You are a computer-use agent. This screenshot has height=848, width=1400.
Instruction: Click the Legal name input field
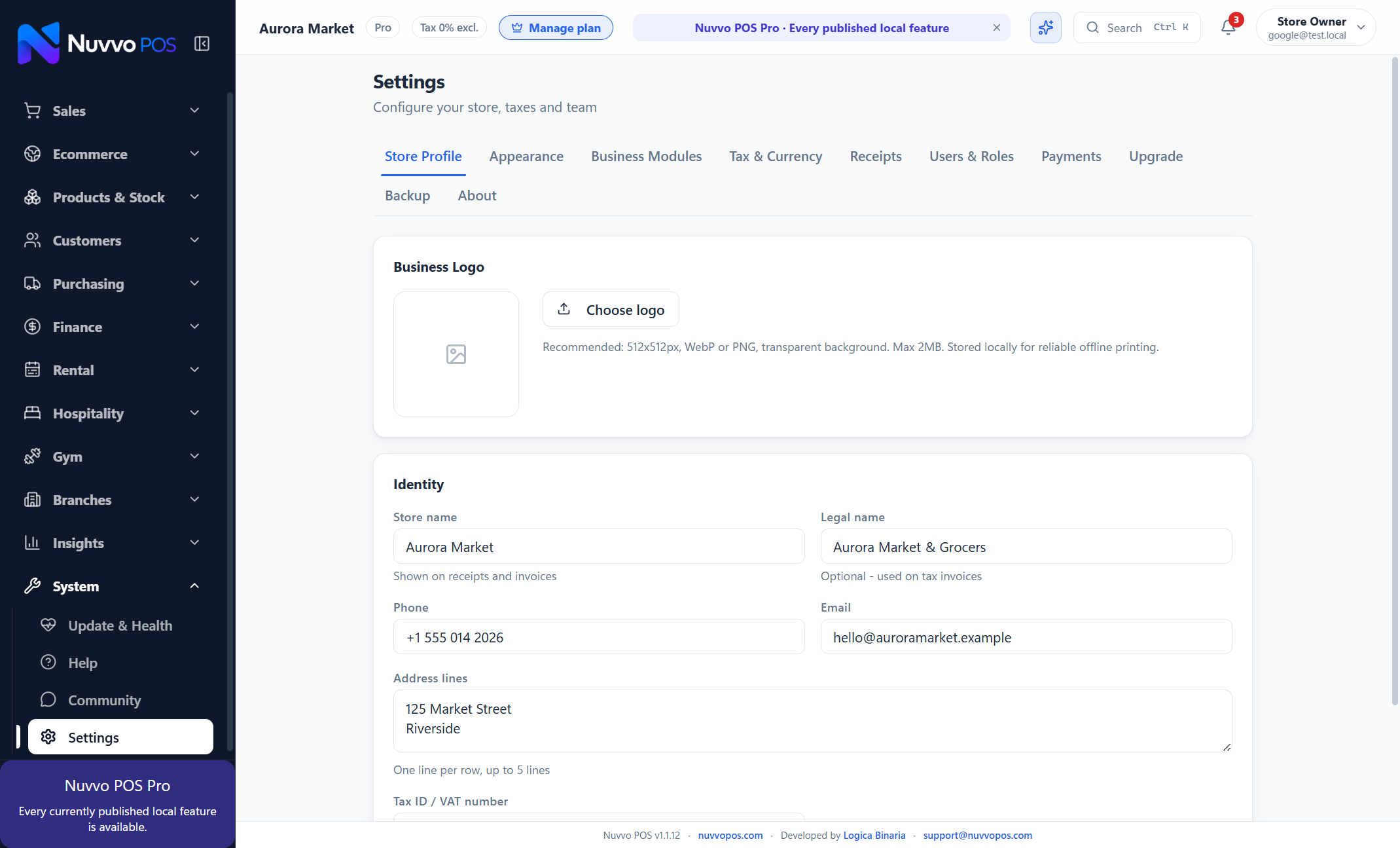click(1026, 546)
